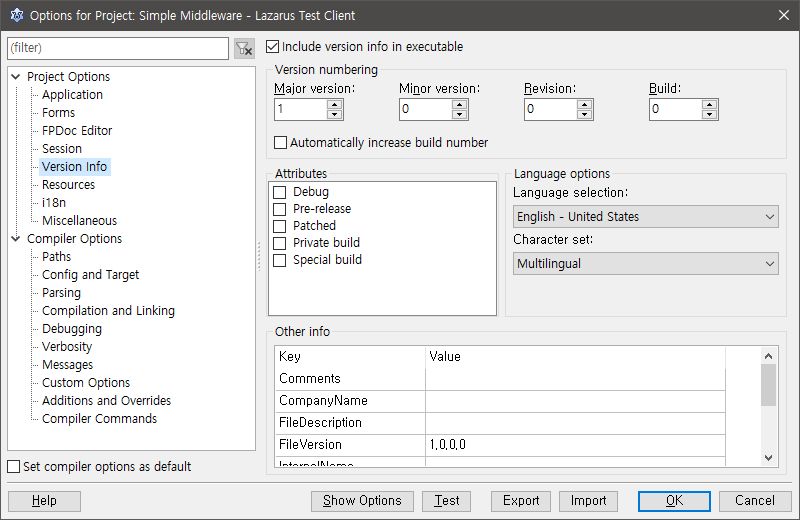Click the filter options icon beside the filter box
The width and height of the screenshot is (800, 520).
(244, 48)
